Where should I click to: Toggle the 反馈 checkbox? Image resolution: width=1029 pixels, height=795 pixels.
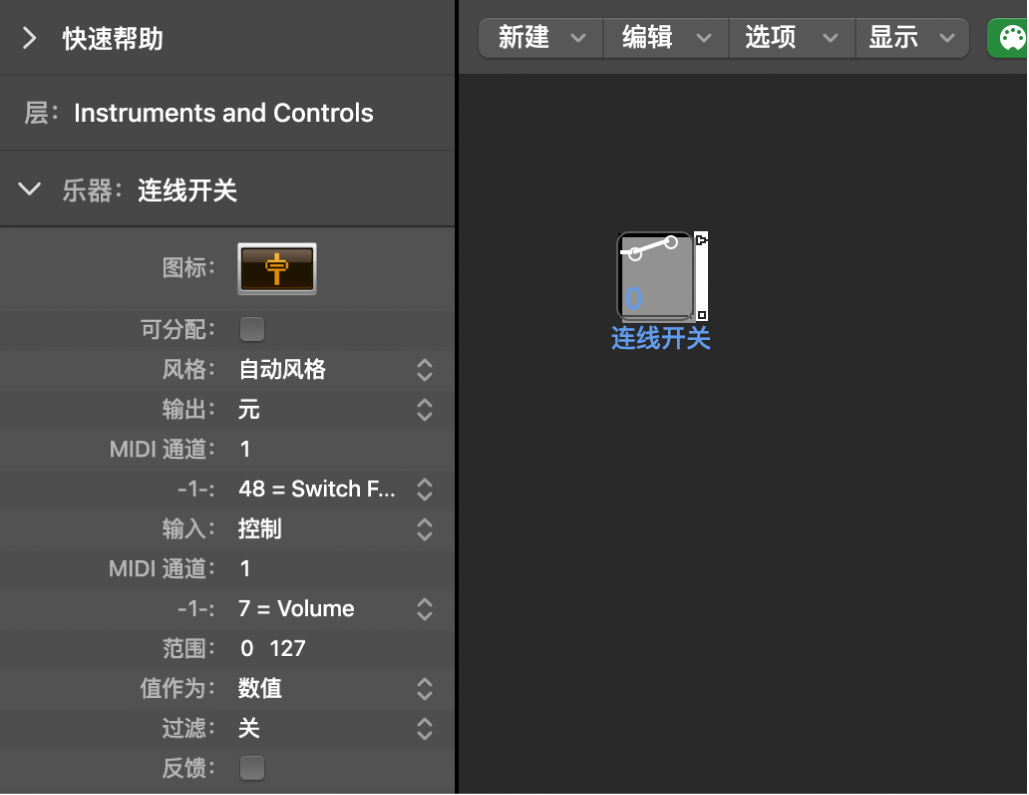[251, 768]
